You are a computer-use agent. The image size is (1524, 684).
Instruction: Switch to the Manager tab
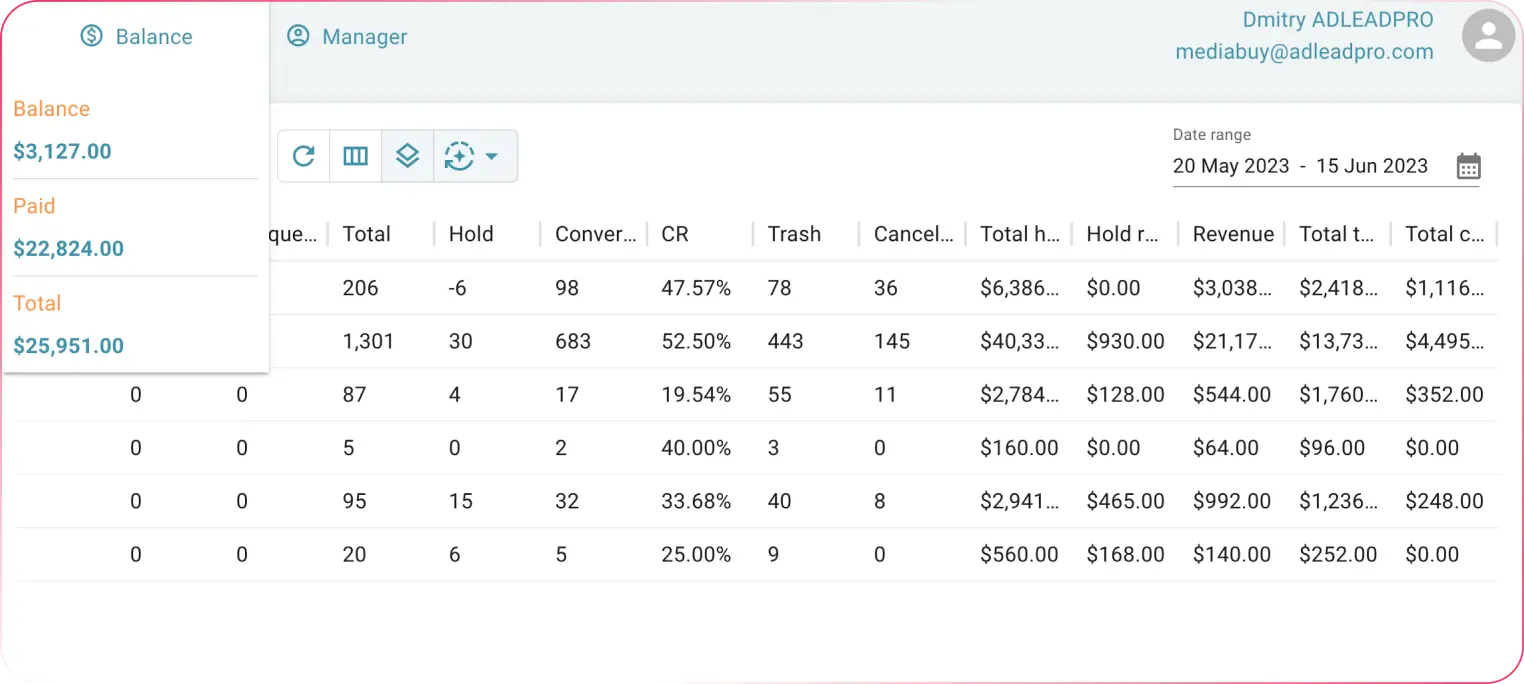pos(364,37)
